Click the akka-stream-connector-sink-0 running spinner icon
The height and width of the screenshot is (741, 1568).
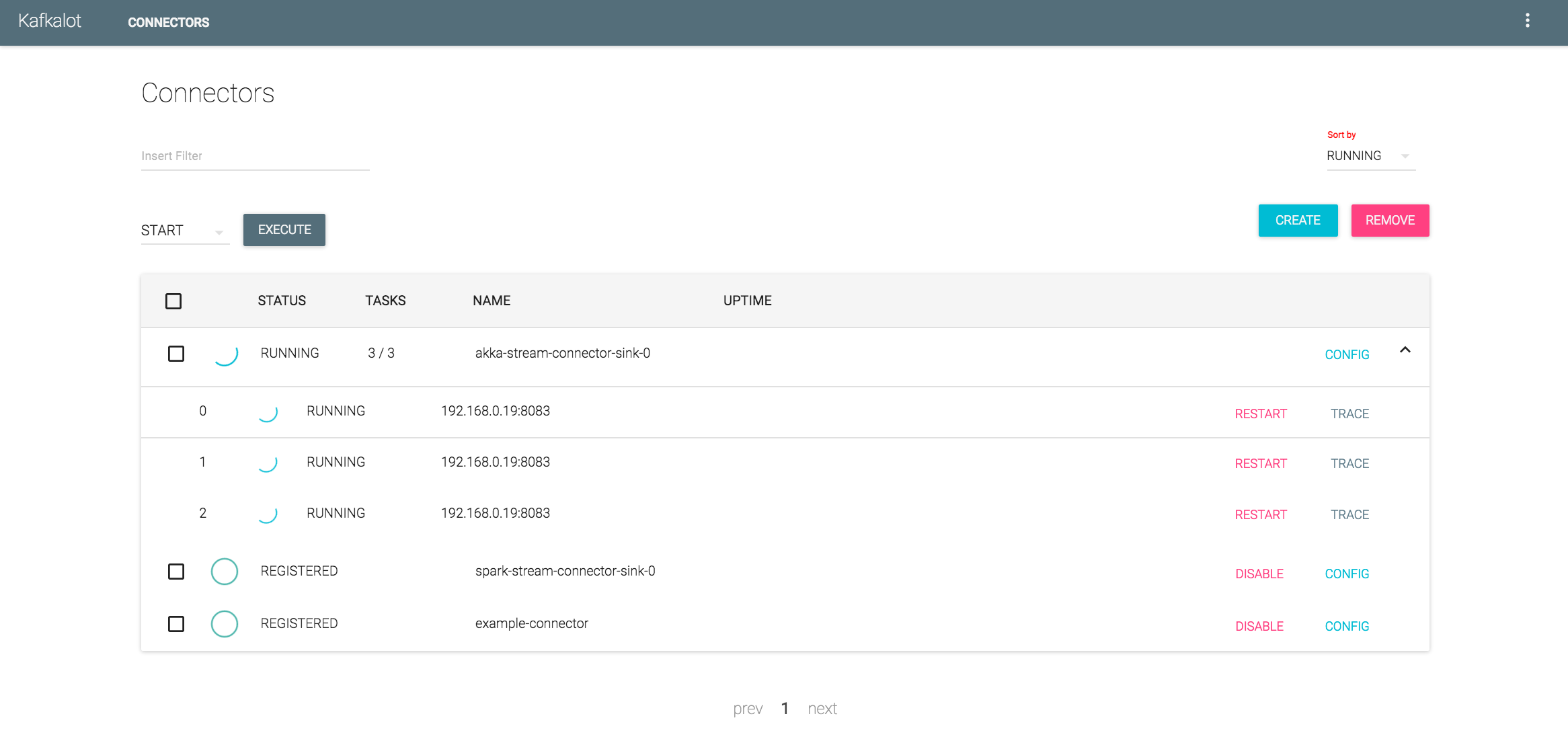225,354
